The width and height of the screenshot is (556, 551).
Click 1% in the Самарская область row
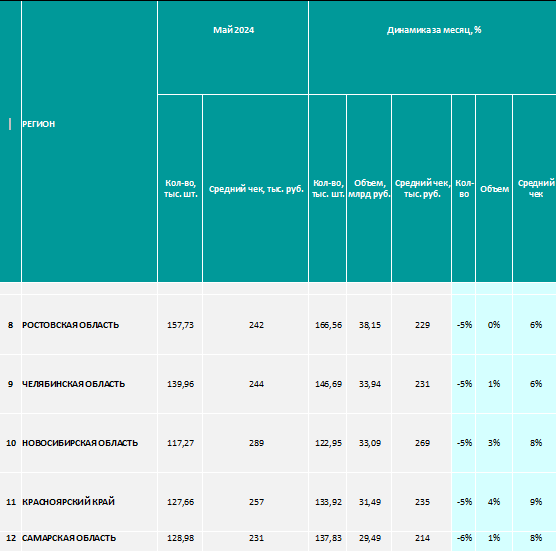click(494, 541)
